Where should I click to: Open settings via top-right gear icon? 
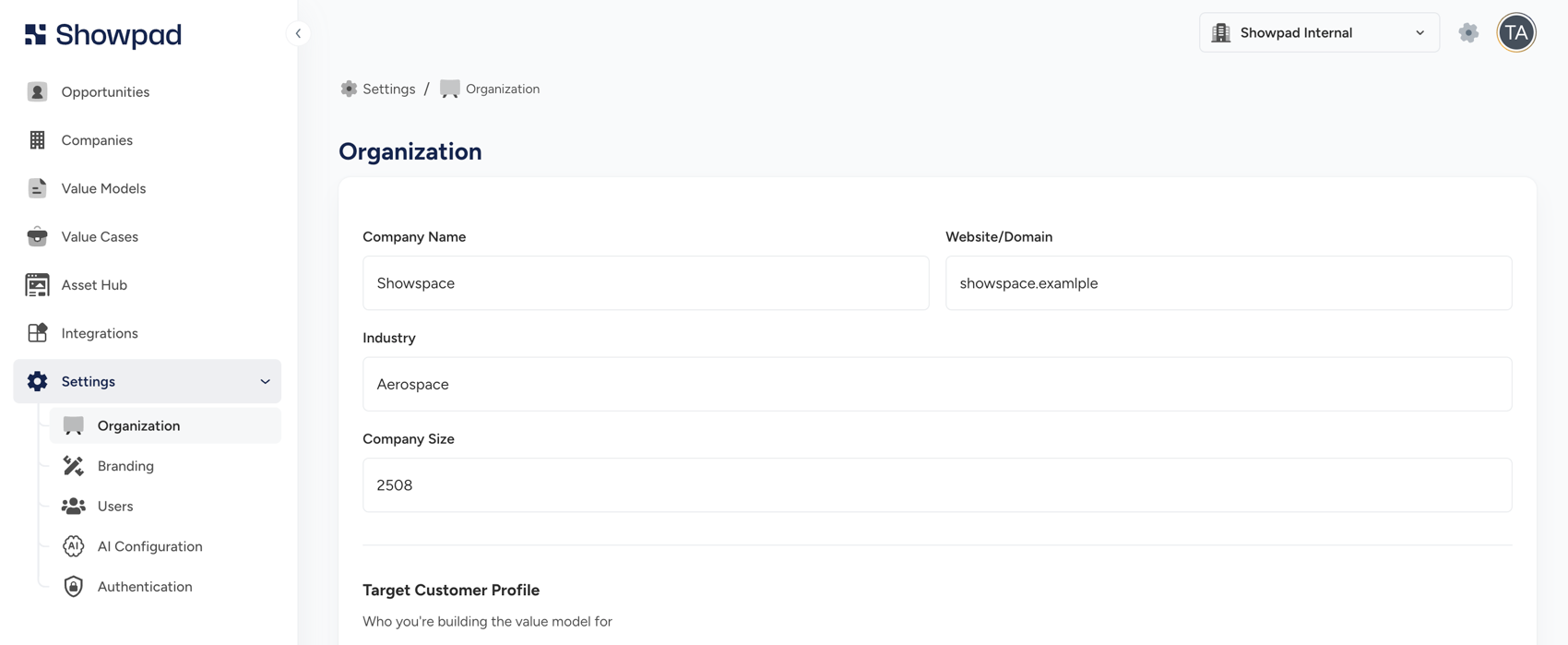tap(1468, 33)
